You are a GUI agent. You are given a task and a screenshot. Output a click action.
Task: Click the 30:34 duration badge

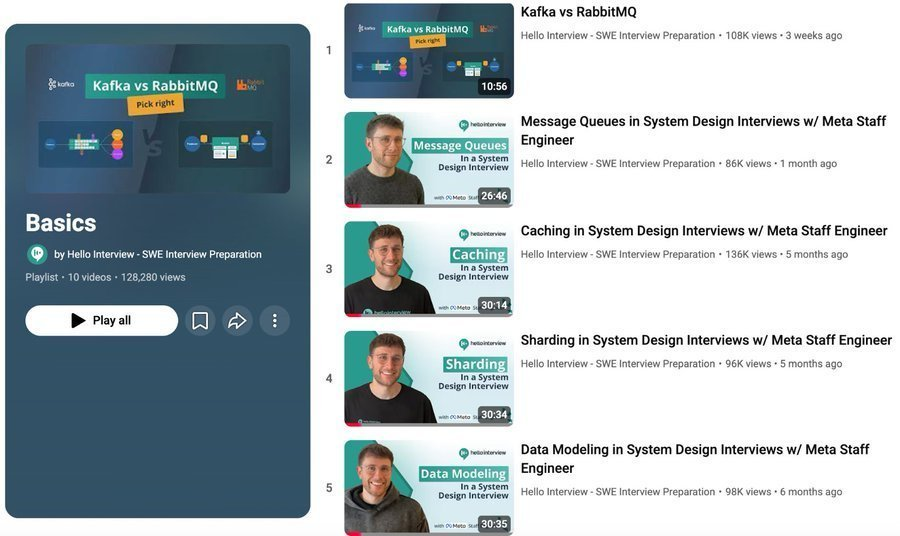tap(494, 414)
